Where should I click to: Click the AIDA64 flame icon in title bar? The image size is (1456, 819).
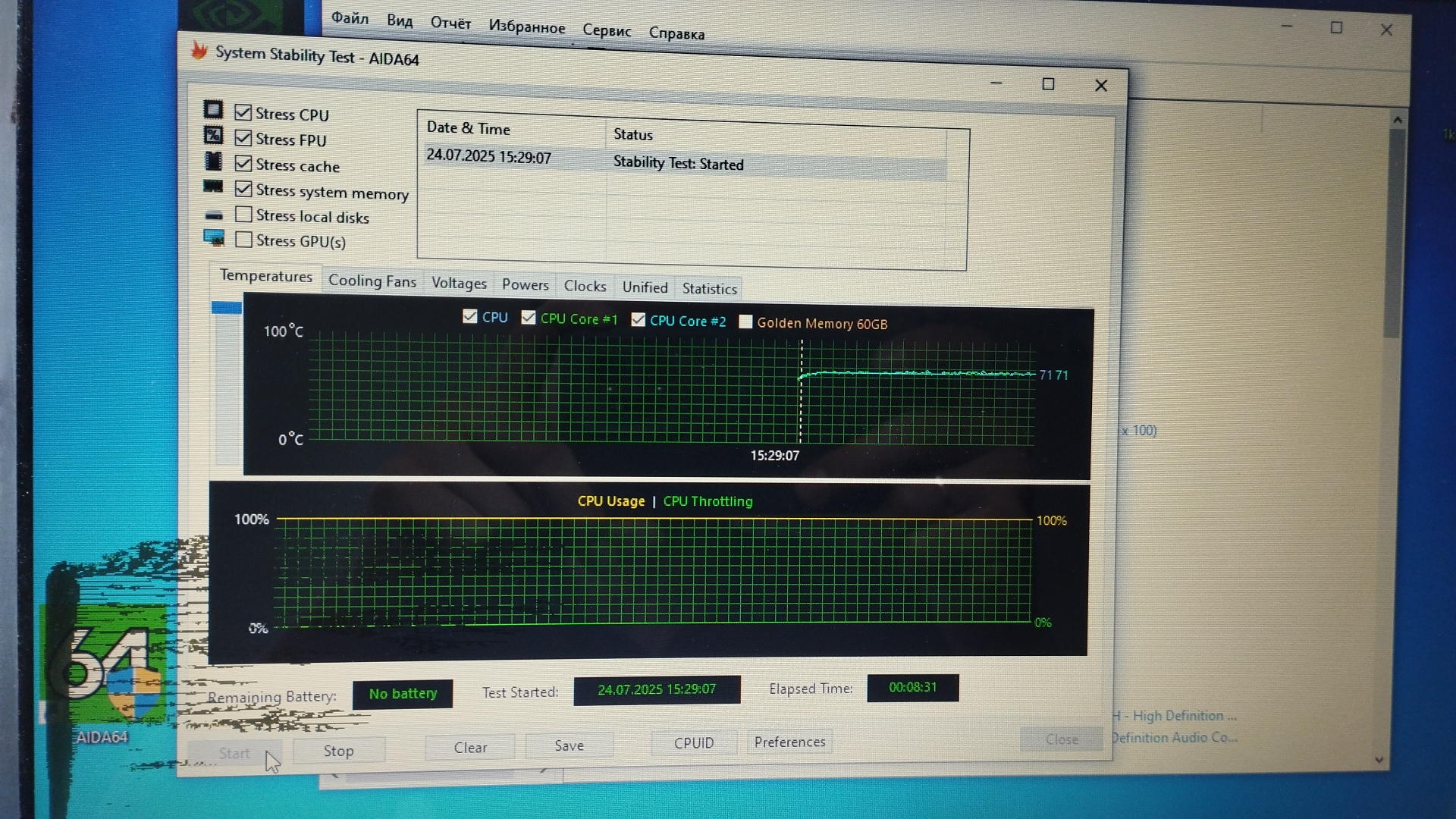(x=199, y=51)
